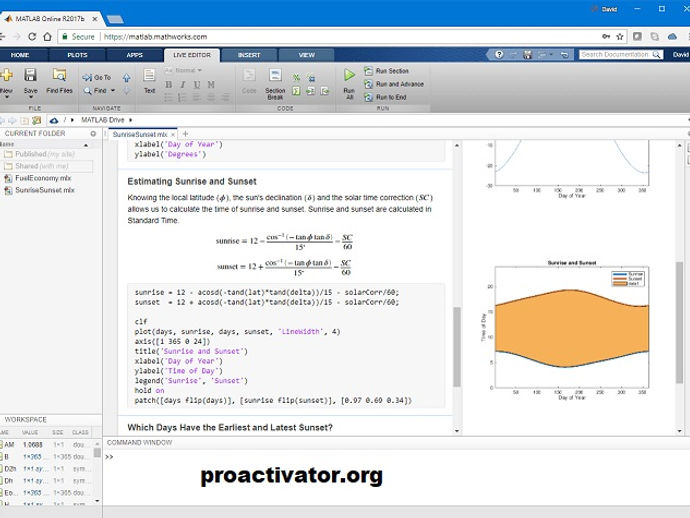Insert a Text block
Screen dimensions: 690x518
[x=149, y=81]
